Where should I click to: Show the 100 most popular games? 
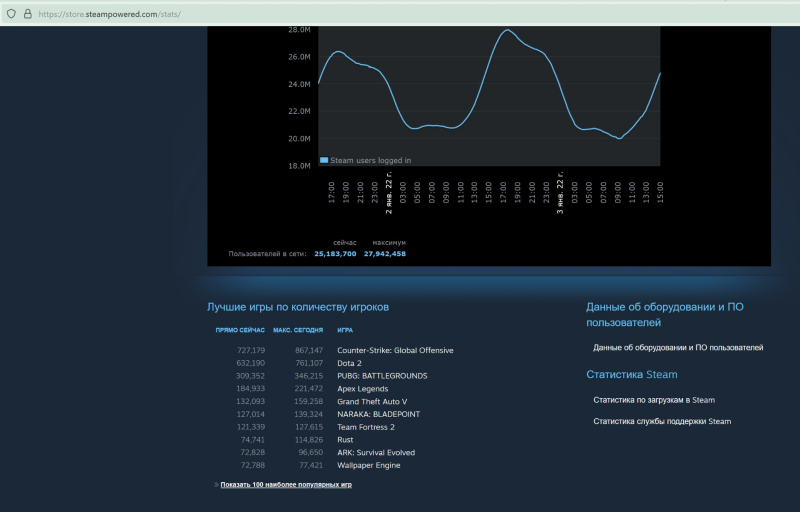pyautogui.click(x=285, y=484)
